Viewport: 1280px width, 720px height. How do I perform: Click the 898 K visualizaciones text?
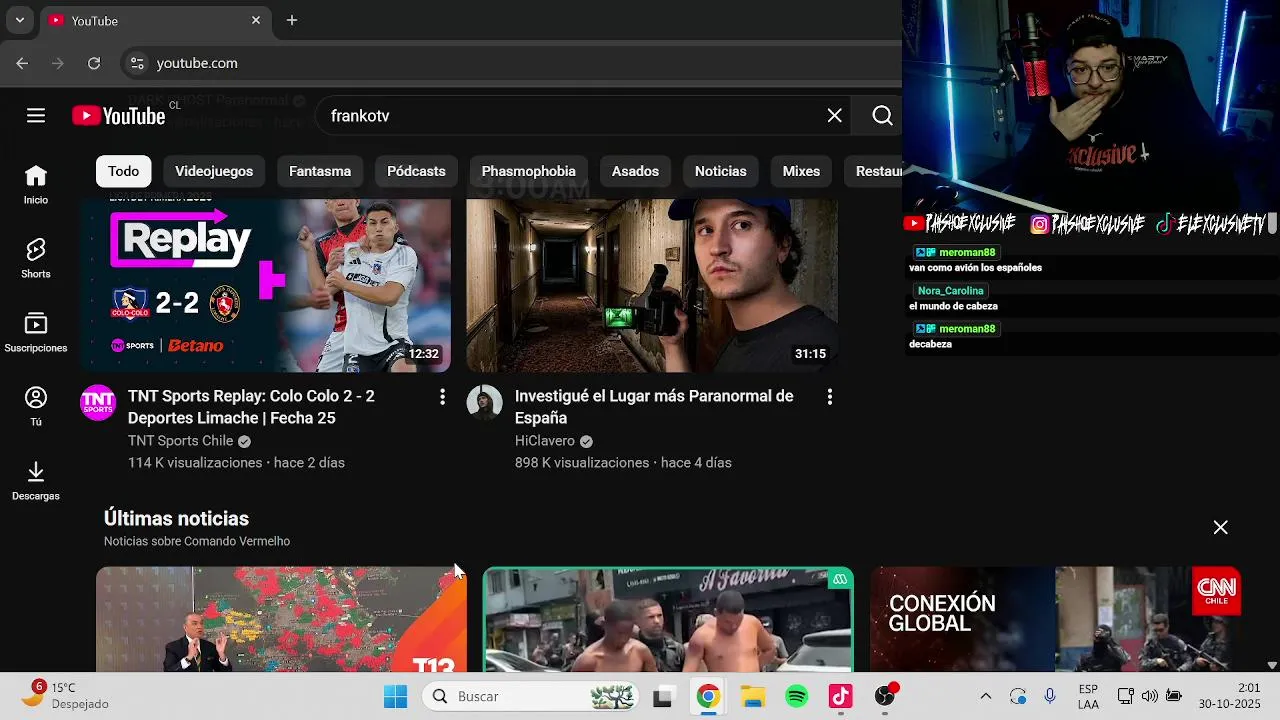click(x=582, y=463)
